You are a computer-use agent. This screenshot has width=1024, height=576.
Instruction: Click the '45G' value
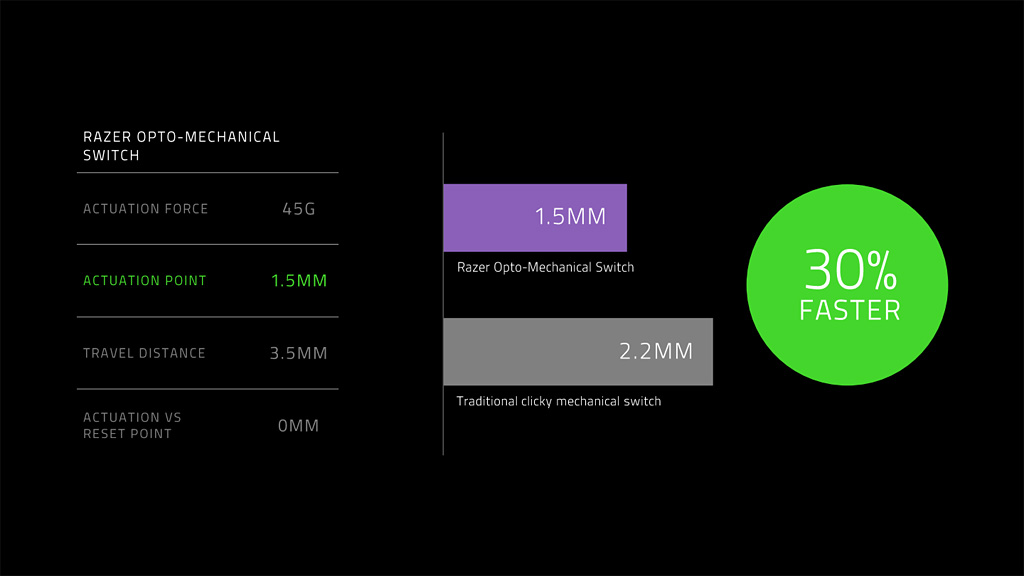(x=298, y=209)
